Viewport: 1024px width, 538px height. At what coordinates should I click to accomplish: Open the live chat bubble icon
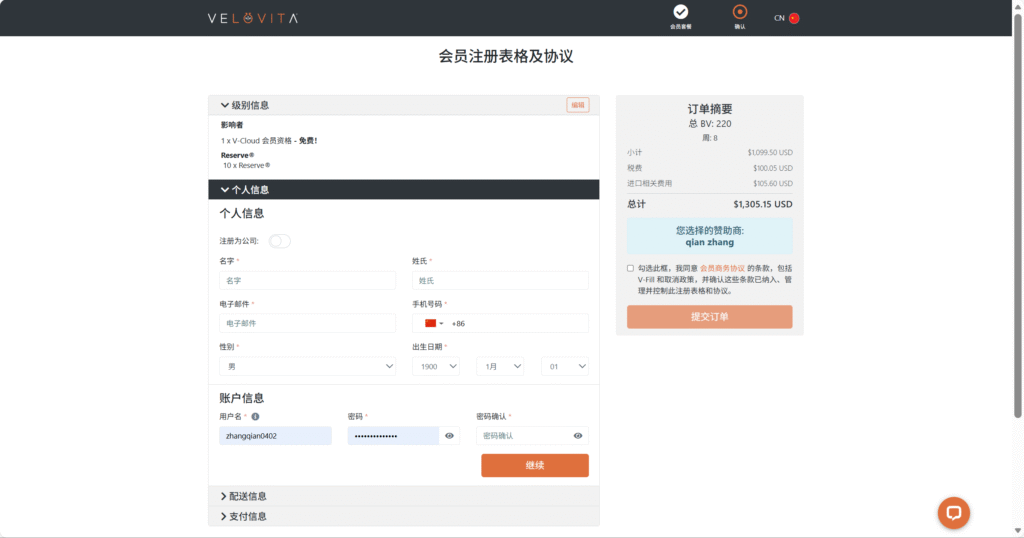tap(953, 512)
